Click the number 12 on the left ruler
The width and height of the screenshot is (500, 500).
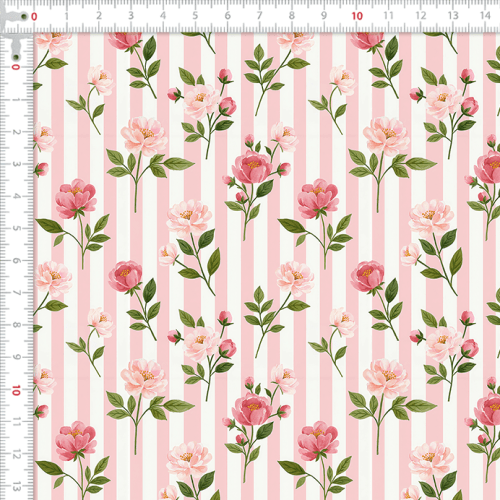pyautogui.click(x=16, y=454)
